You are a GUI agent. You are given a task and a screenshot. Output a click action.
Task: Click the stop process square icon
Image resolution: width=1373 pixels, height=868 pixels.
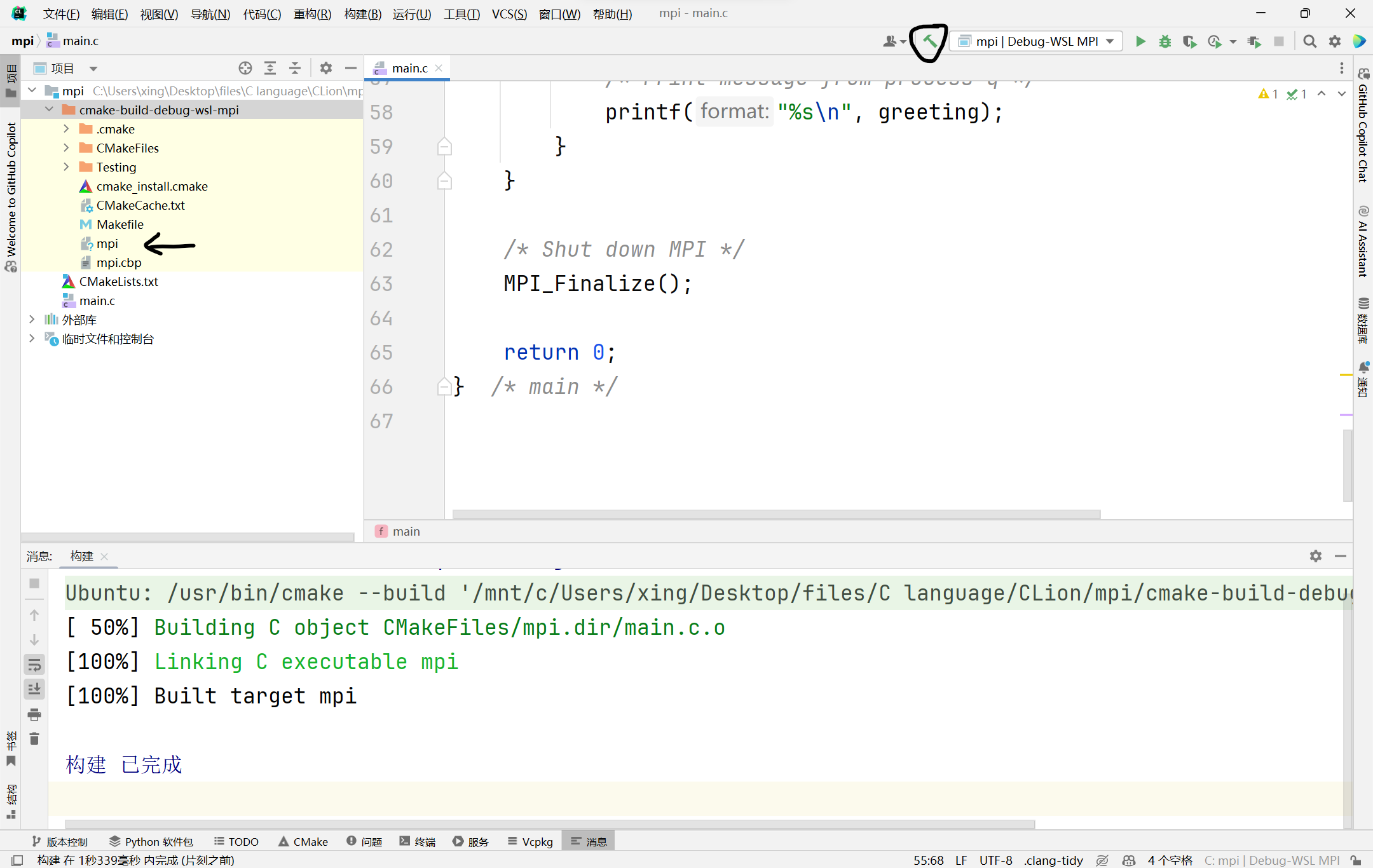(1279, 41)
